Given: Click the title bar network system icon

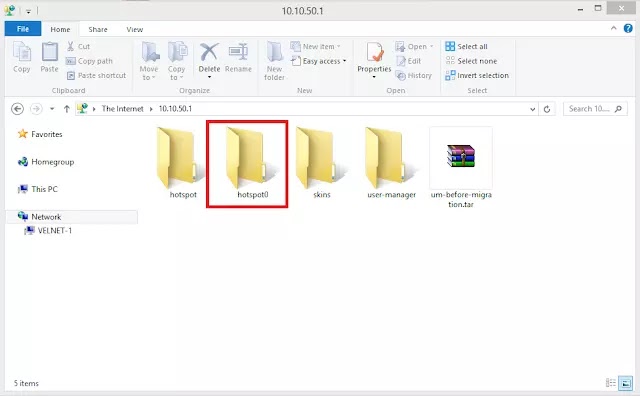Looking at the screenshot, I should 10,10.
